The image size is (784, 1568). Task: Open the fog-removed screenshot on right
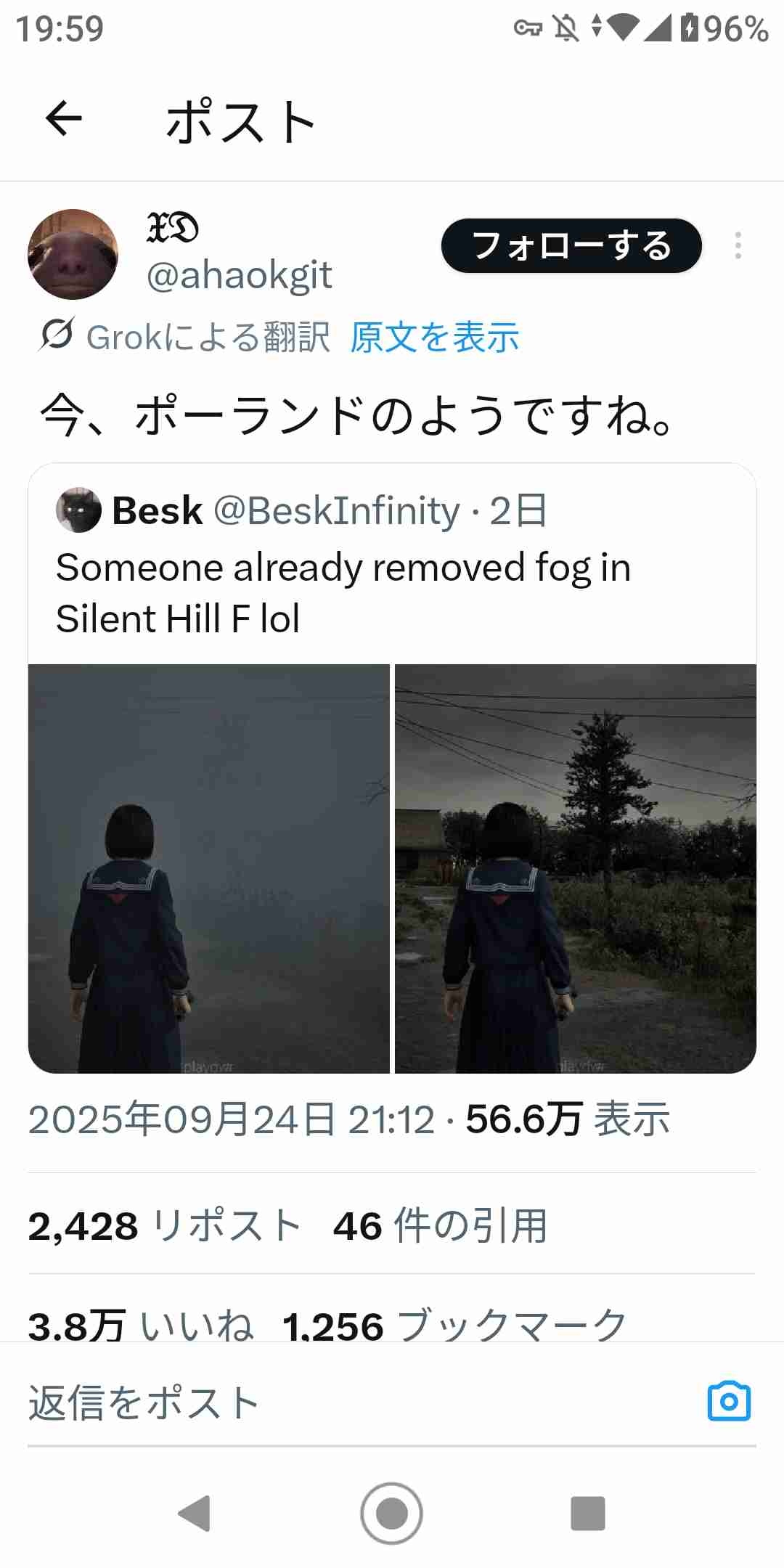coord(576,868)
